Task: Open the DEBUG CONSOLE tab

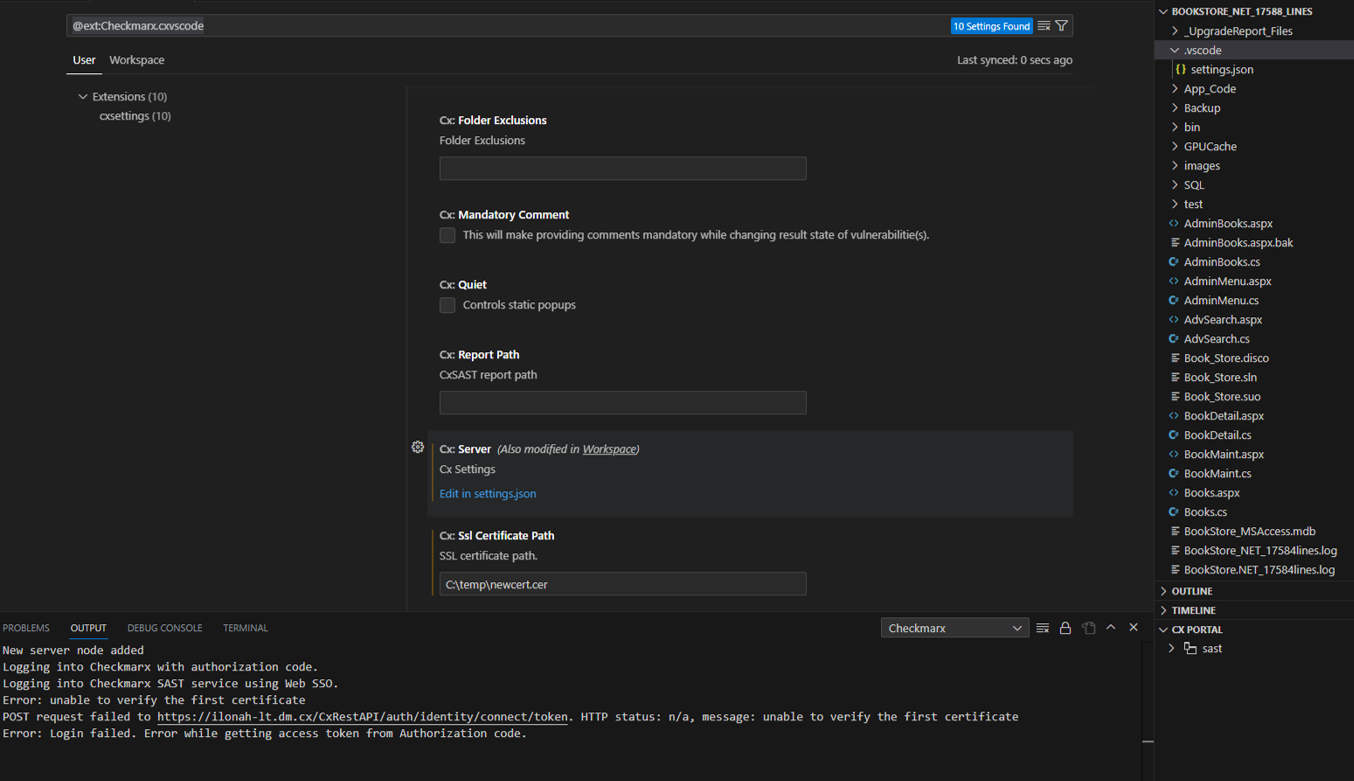Action: point(164,628)
